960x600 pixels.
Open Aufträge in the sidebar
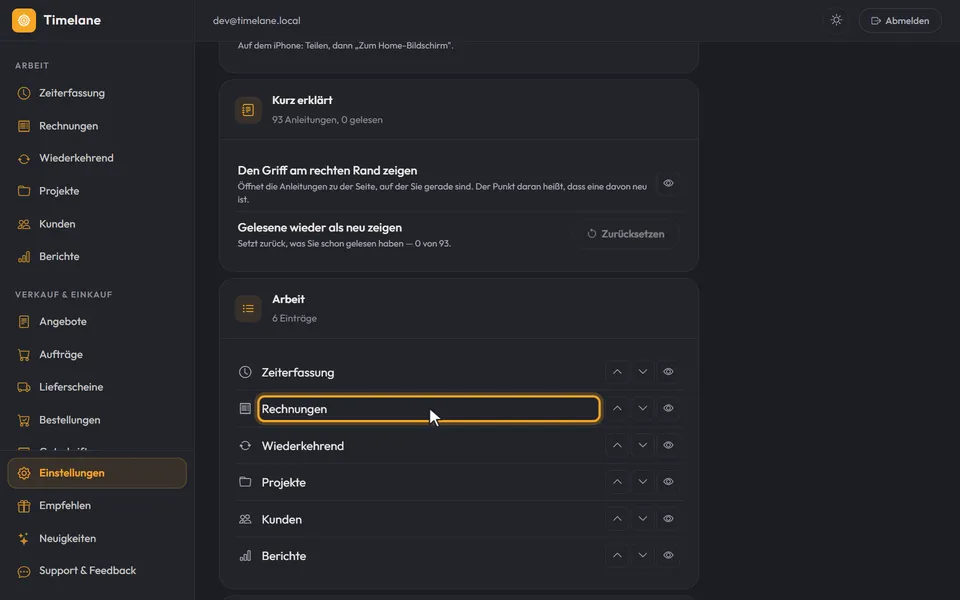tap(97, 354)
